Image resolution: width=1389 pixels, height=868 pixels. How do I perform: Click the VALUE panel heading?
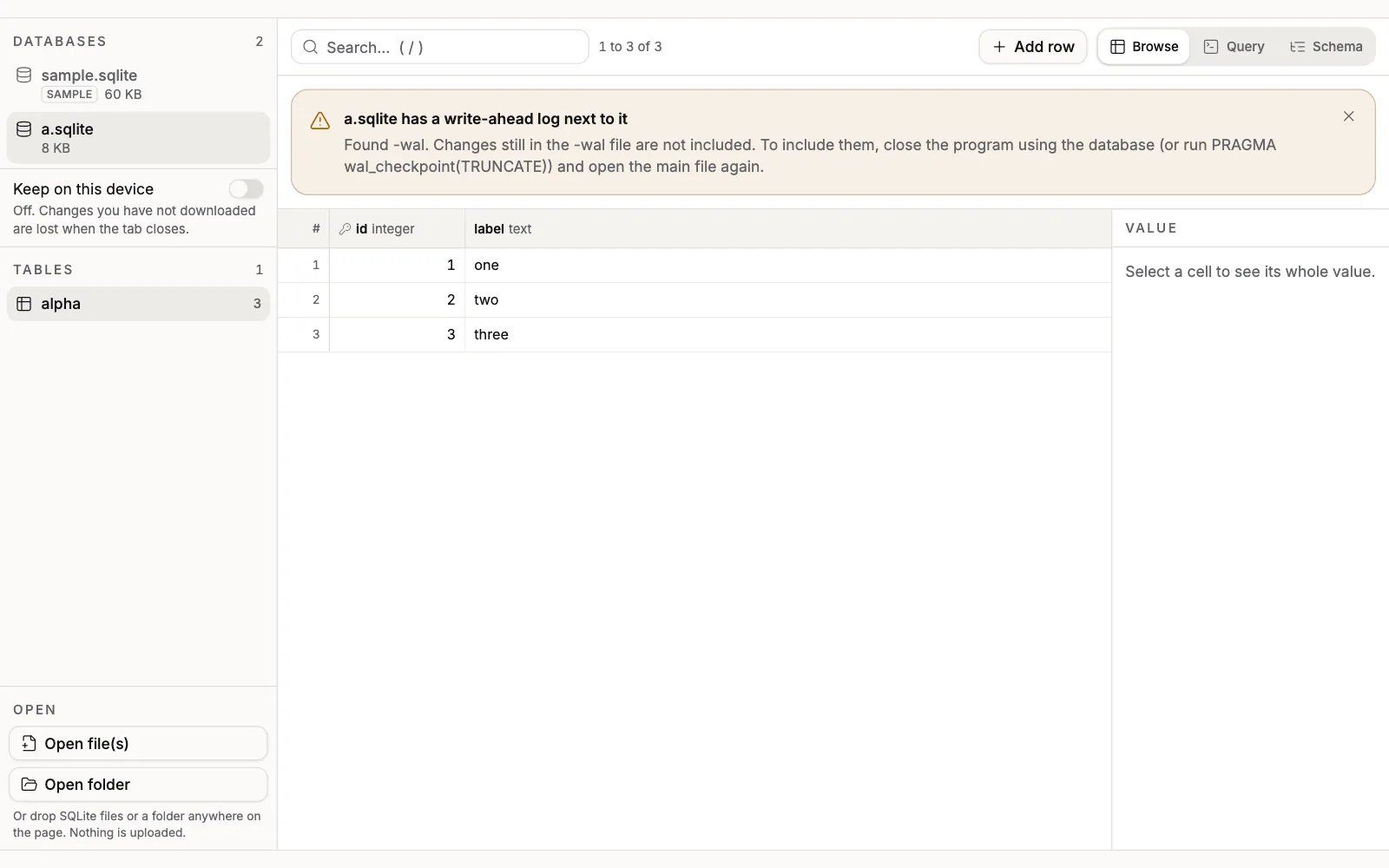point(1151,228)
